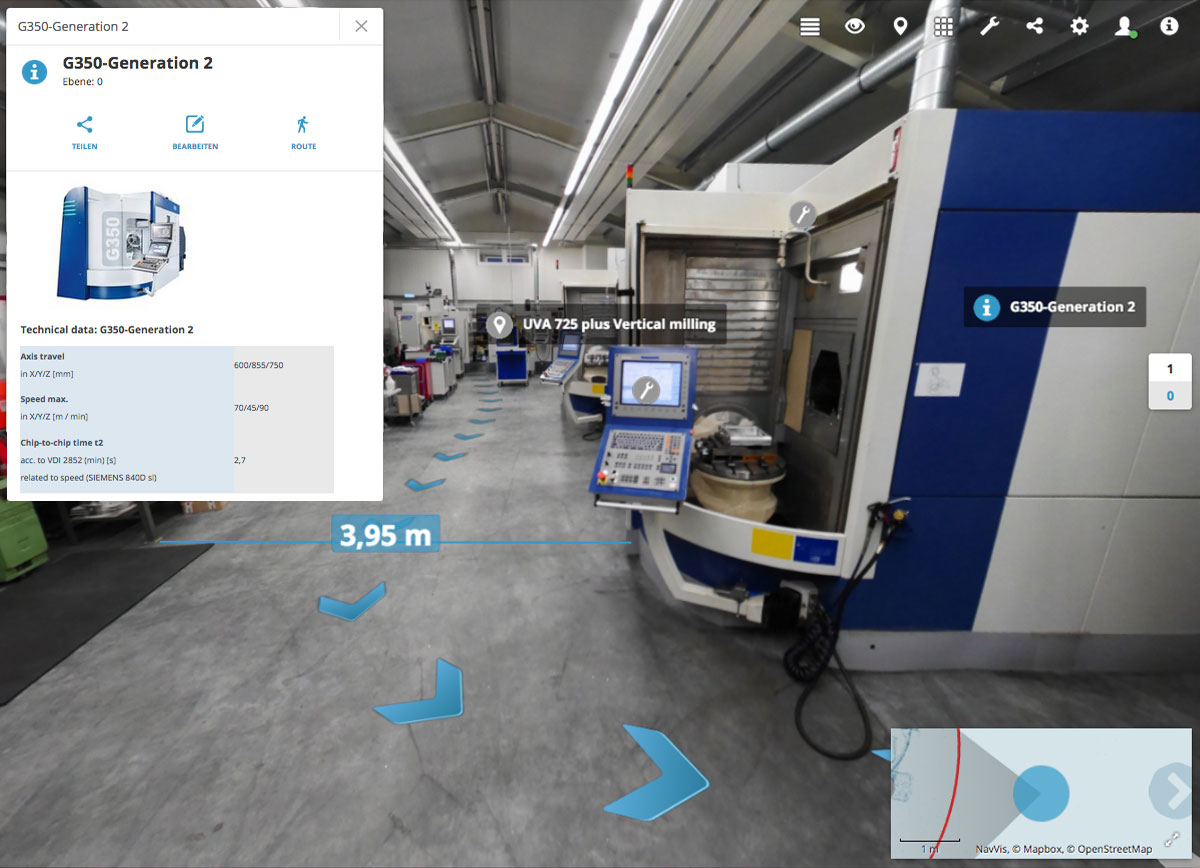
Task: Open the list menu icon in top toolbar
Action: point(810,27)
